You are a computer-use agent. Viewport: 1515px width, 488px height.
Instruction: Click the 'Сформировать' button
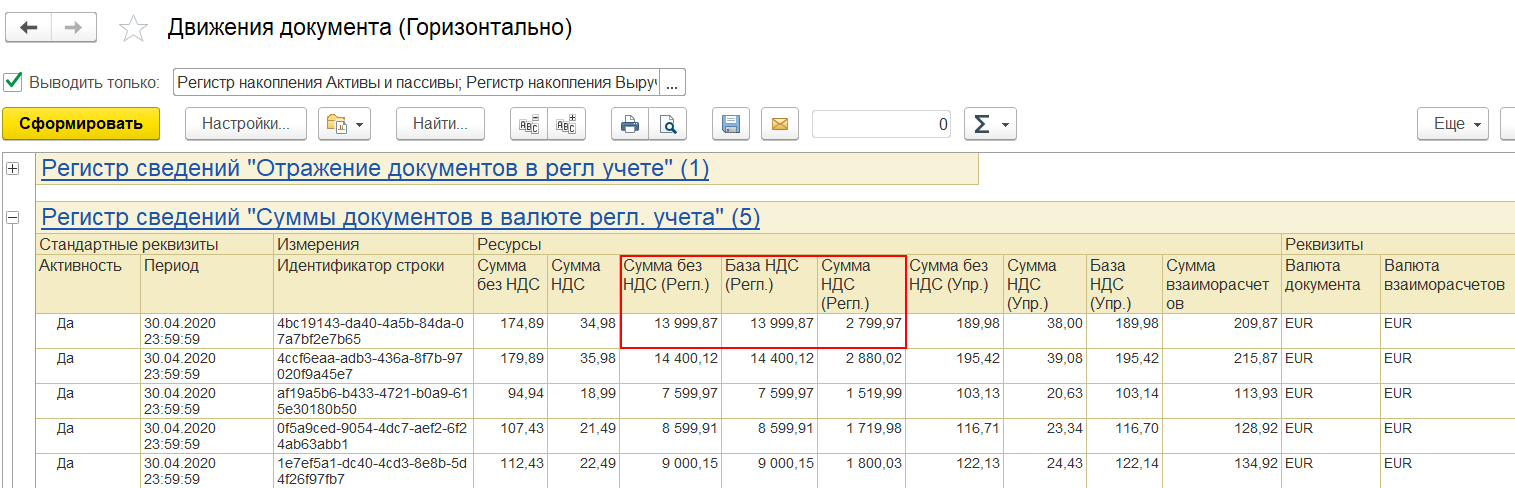coord(81,124)
